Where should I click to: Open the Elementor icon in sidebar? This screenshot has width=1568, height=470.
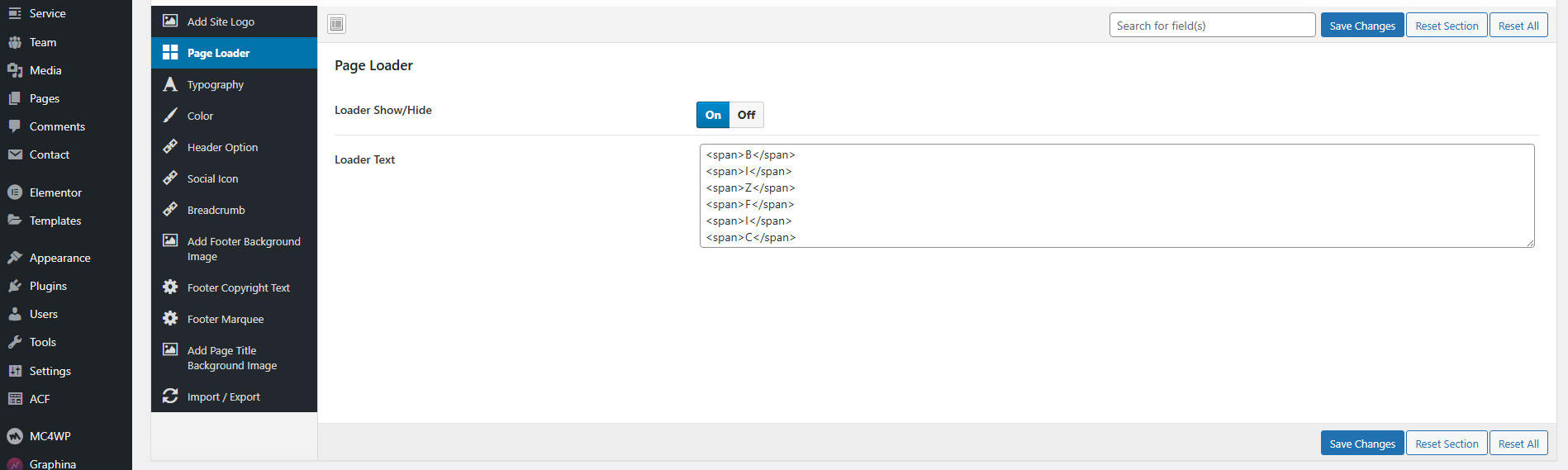click(x=15, y=192)
